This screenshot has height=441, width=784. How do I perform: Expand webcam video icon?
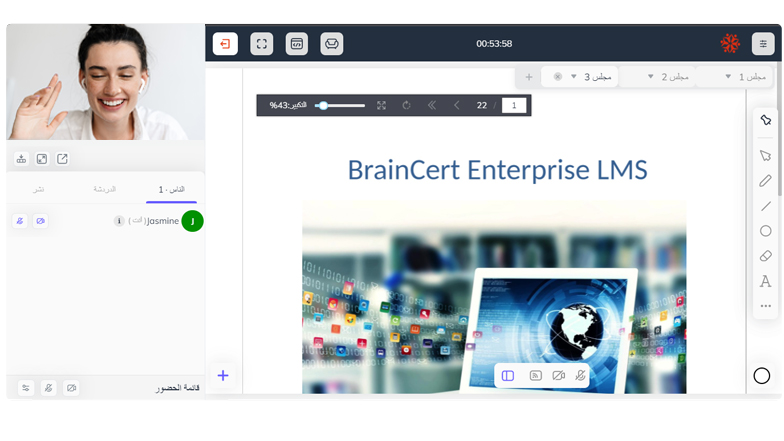tap(42, 159)
